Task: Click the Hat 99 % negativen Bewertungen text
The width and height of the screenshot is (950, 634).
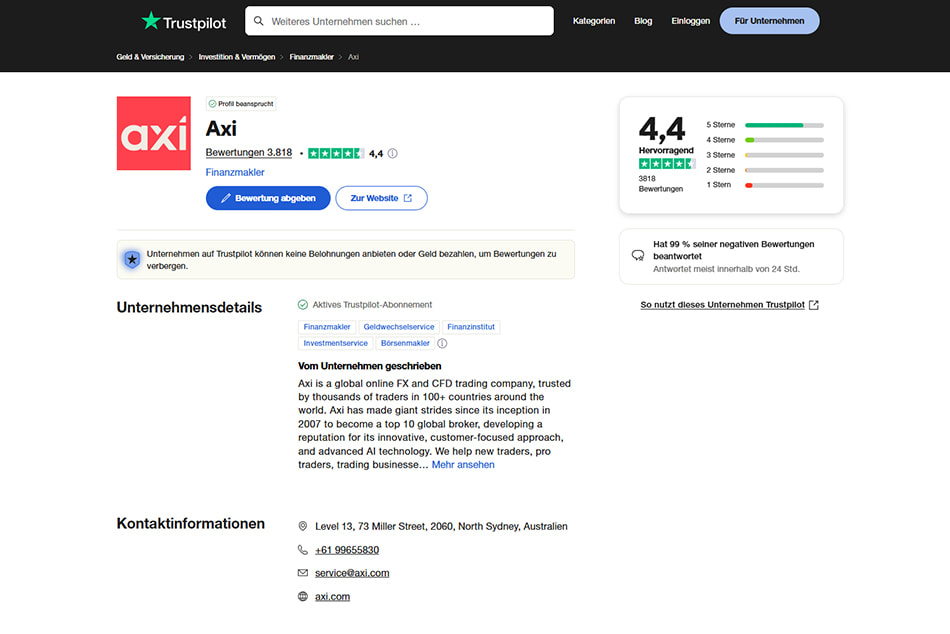Action: coord(734,250)
